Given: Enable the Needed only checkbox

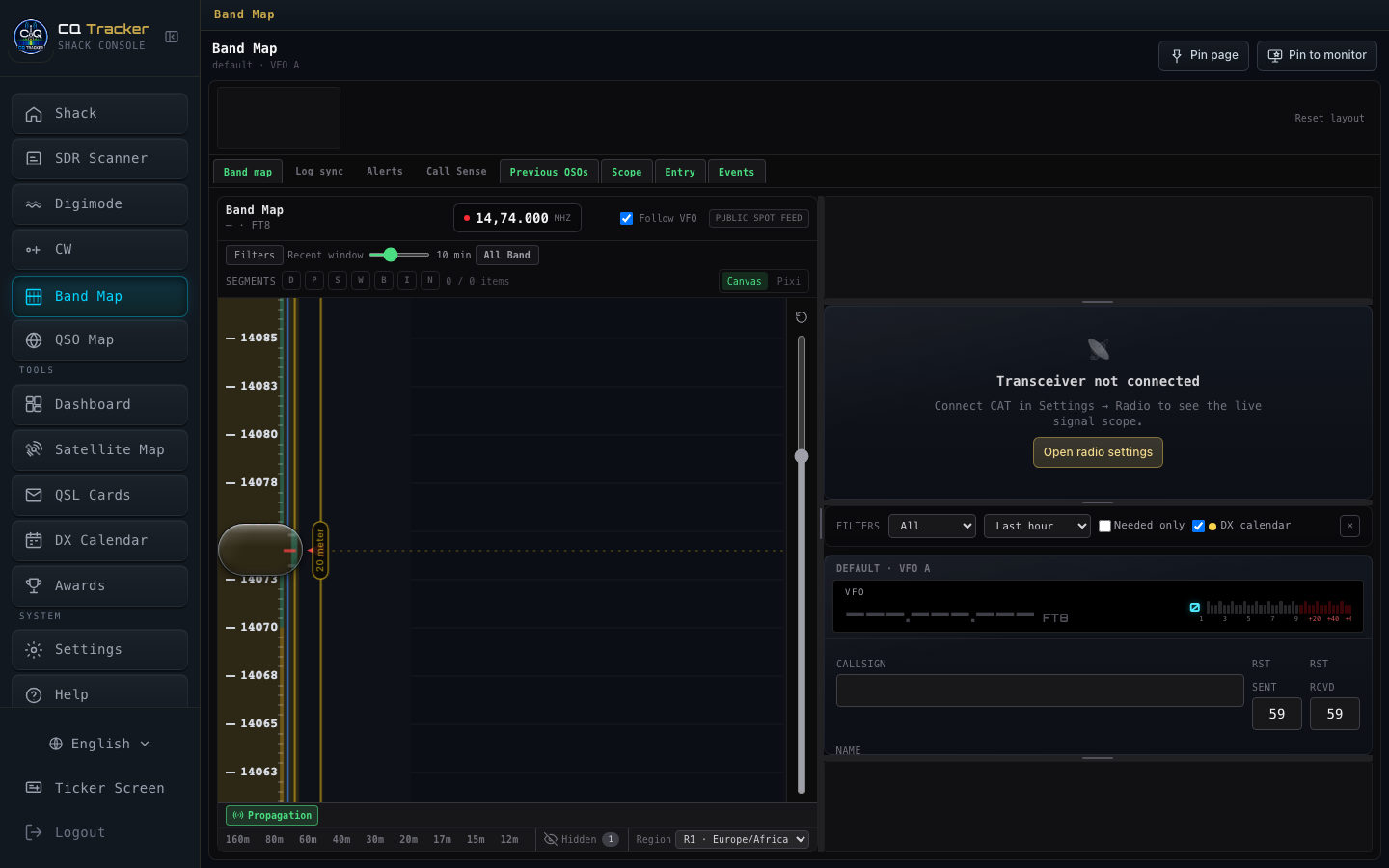Looking at the screenshot, I should [x=1104, y=526].
